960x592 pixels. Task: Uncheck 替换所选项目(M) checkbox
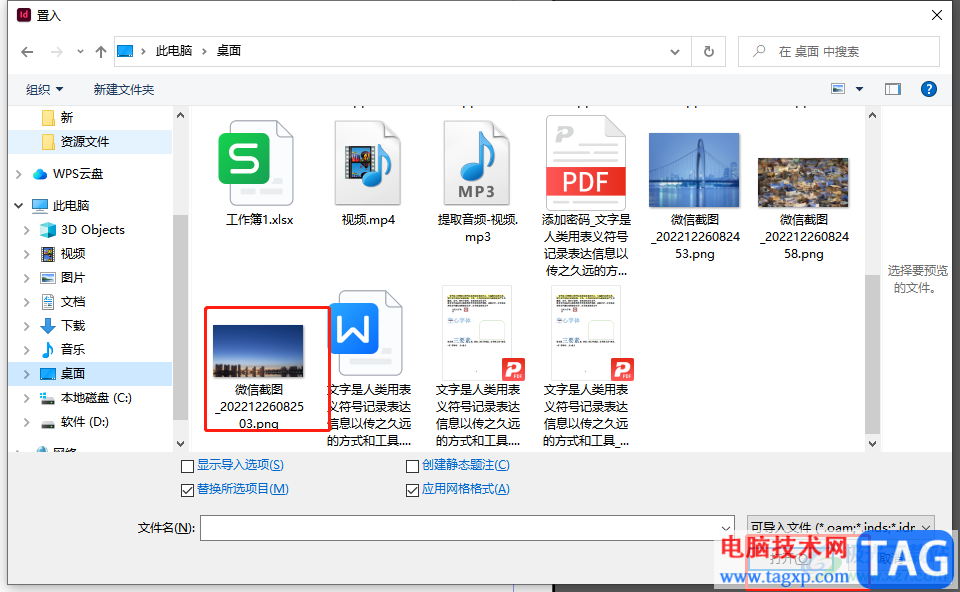[x=187, y=490]
